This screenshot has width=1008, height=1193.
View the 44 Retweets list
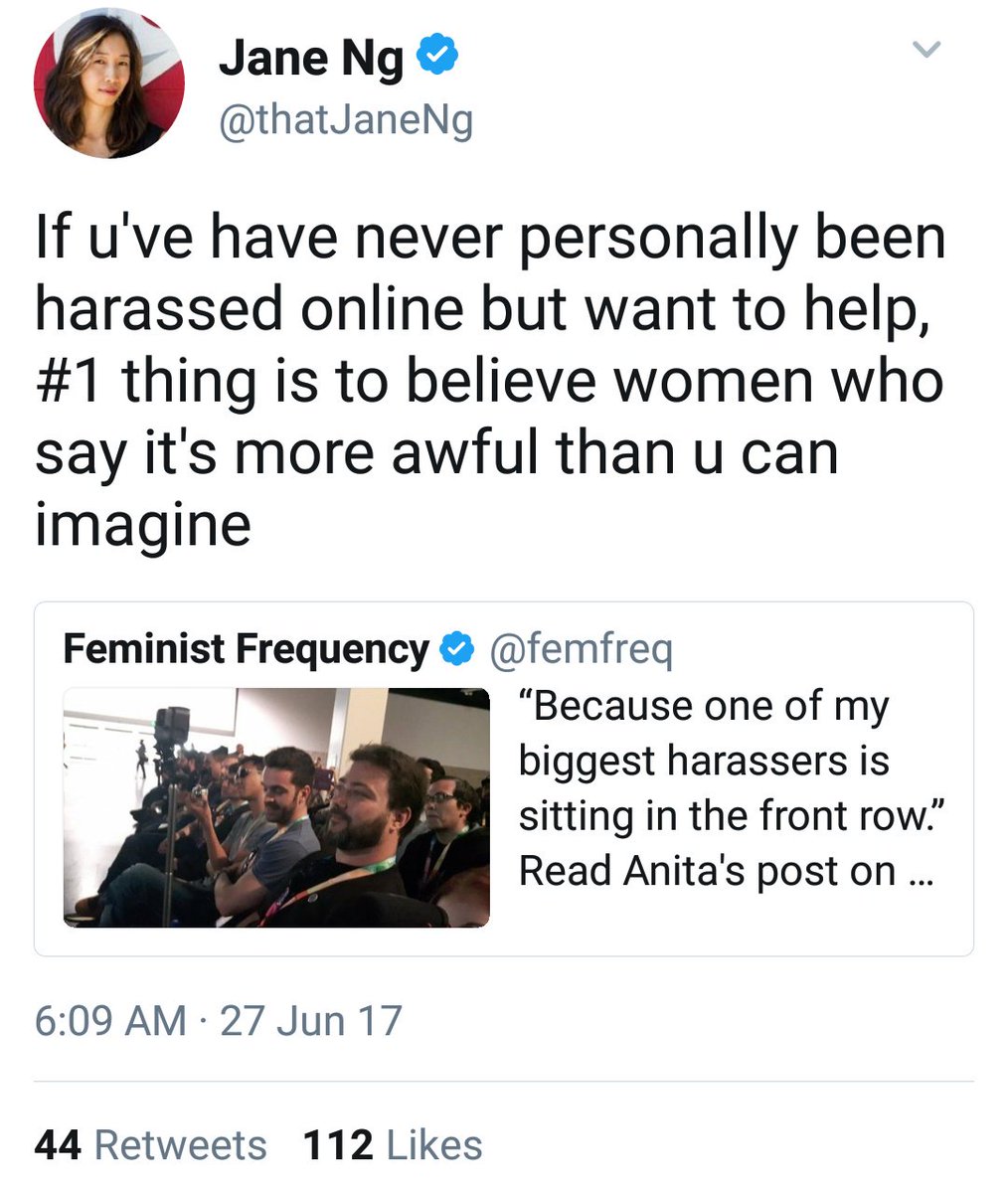coord(150,1145)
